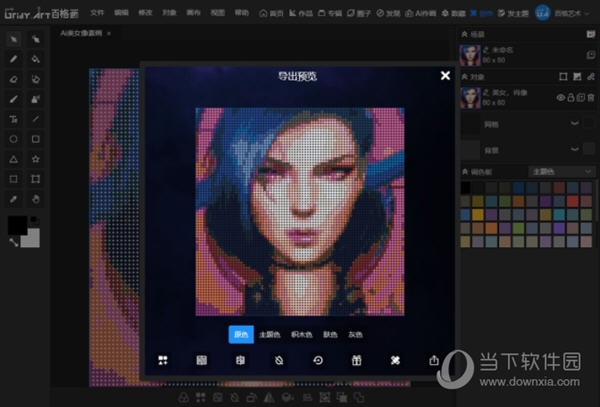Image resolution: width=600 pixels, height=407 pixels.
Task: Choose the black swatch in the palette
Action: click(x=465, y=187)
